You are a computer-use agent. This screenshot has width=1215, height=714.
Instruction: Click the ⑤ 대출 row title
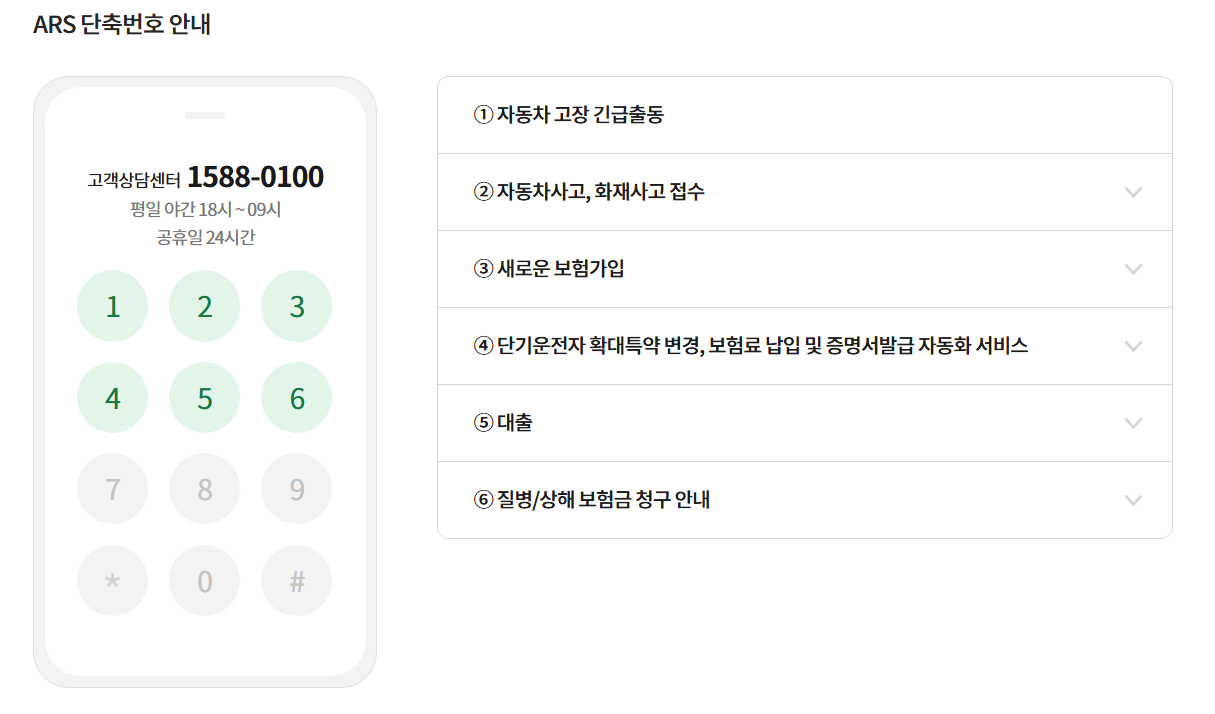(503, 423)
